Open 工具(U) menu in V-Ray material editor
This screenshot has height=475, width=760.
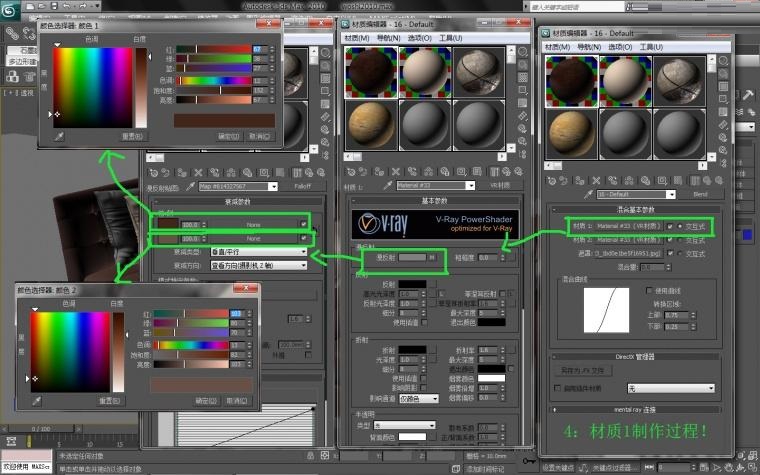[451, 38]
